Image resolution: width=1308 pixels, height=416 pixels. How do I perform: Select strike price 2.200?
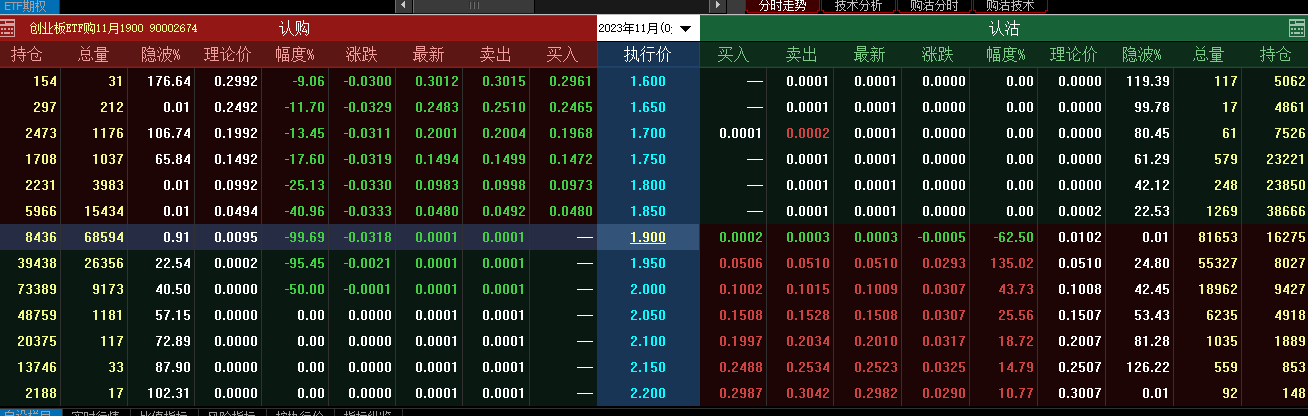pos(648,393)
